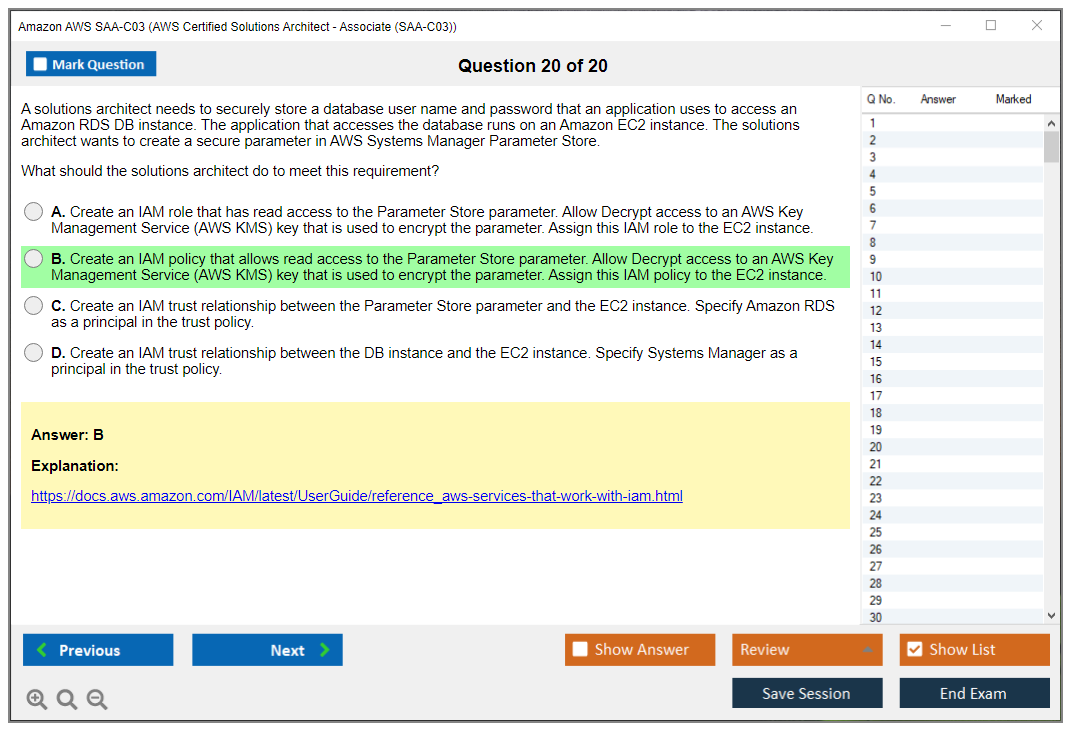This screenshot has height=735, width=1075.
Task: Reset zoom with the plain magnifier icon
Action: pos(67,700)
